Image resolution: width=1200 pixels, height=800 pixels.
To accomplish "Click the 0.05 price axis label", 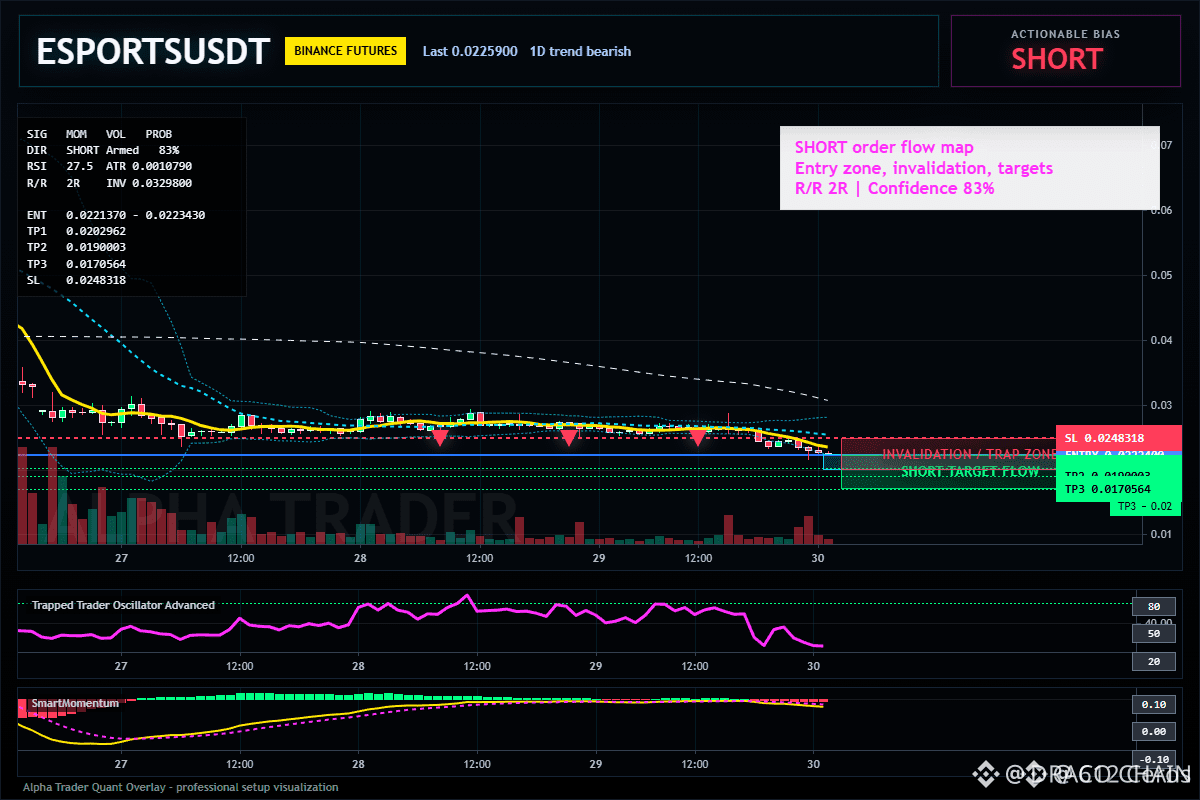I will coord(1160,276).
